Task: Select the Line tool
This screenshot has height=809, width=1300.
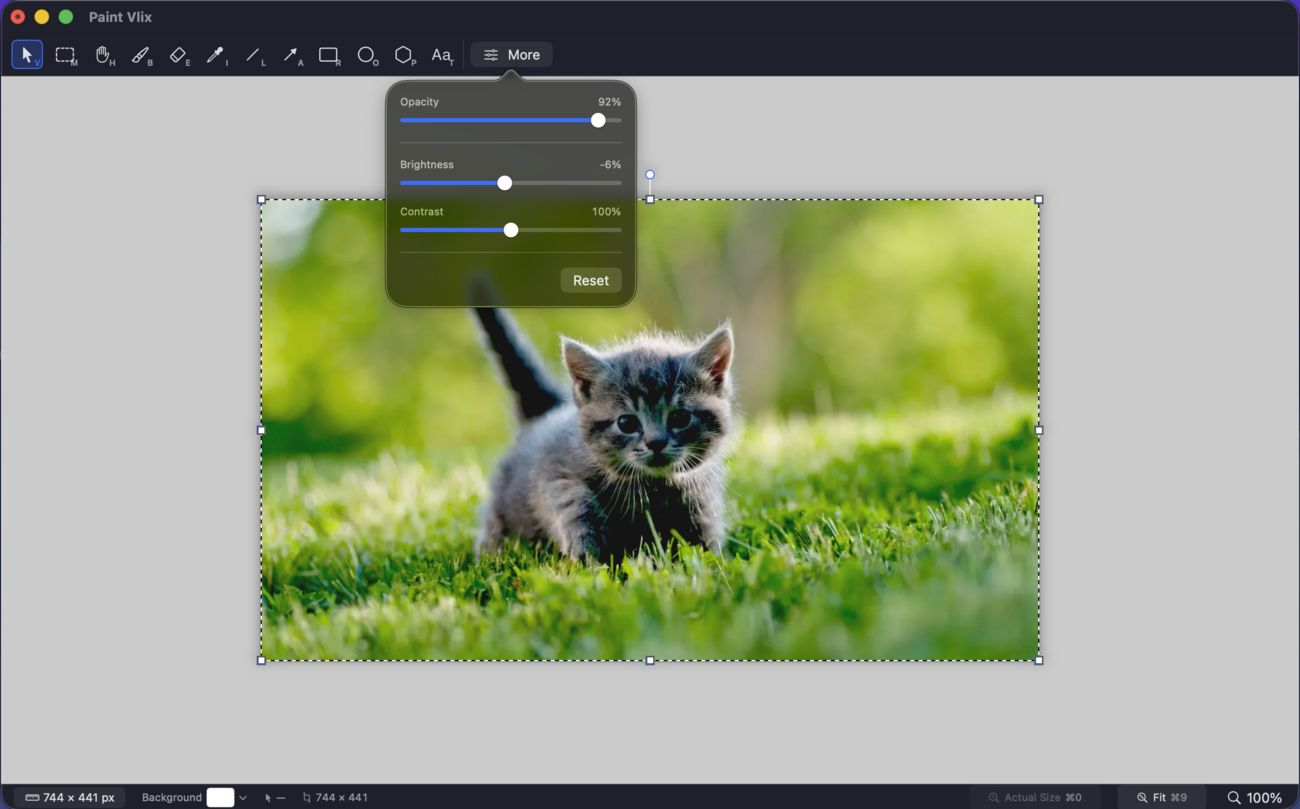Action: pyautogui.click(x=254, y=55)
